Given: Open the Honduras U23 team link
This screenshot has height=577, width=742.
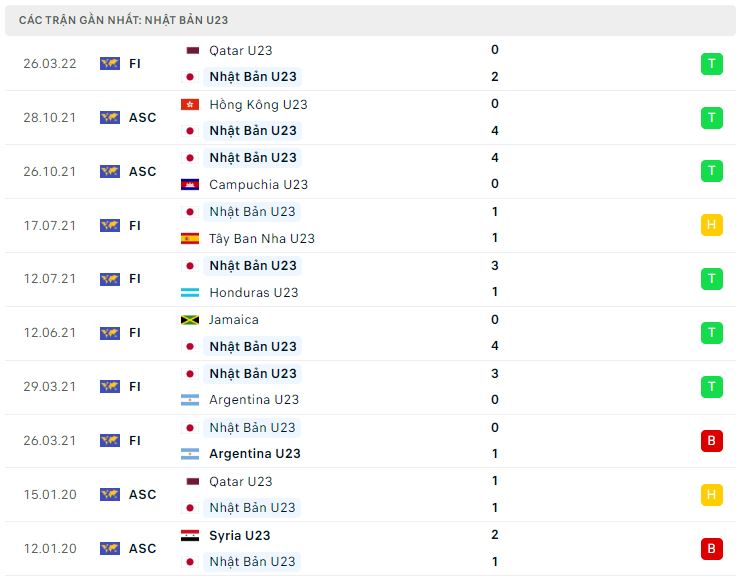Looking at the screenshot, I should 254,293.
